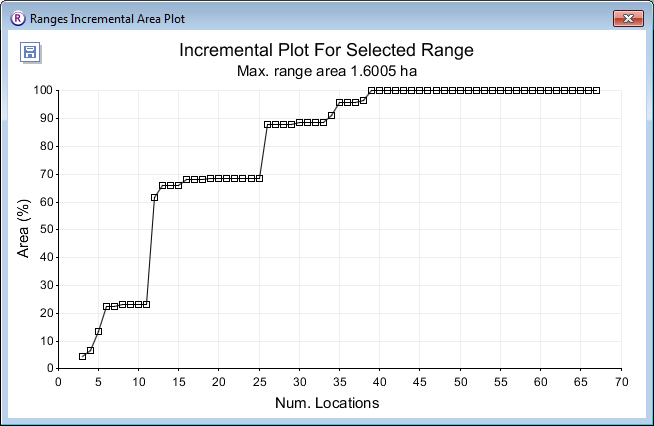Click the chart title 'Incremental Plot For Selected Range'
This screenshot has width=654, height=426.
[326, 50]
